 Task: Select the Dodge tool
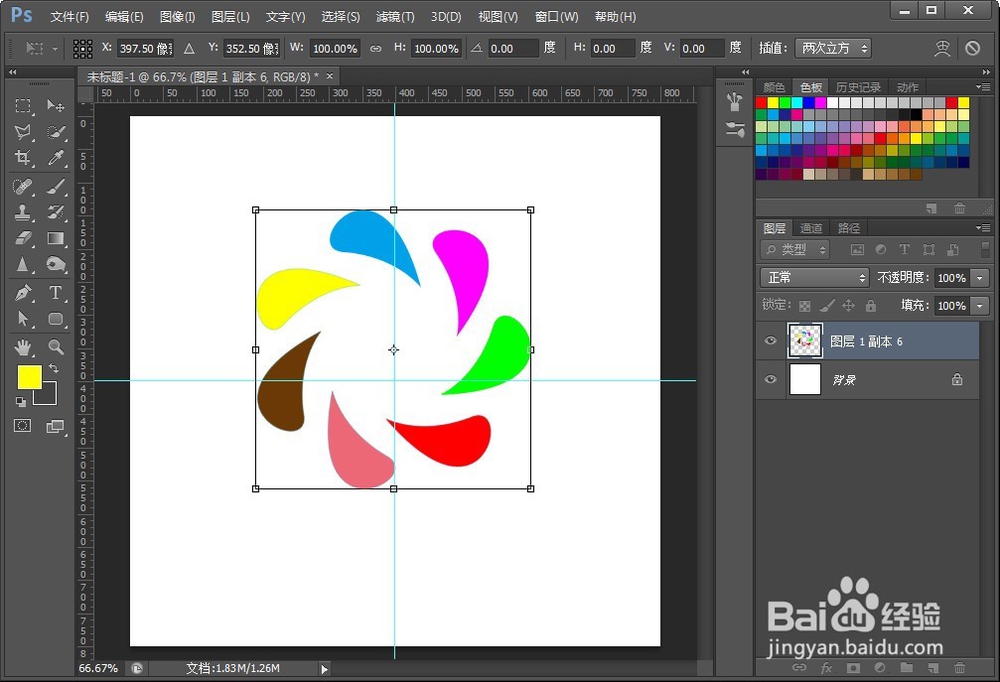55,264
